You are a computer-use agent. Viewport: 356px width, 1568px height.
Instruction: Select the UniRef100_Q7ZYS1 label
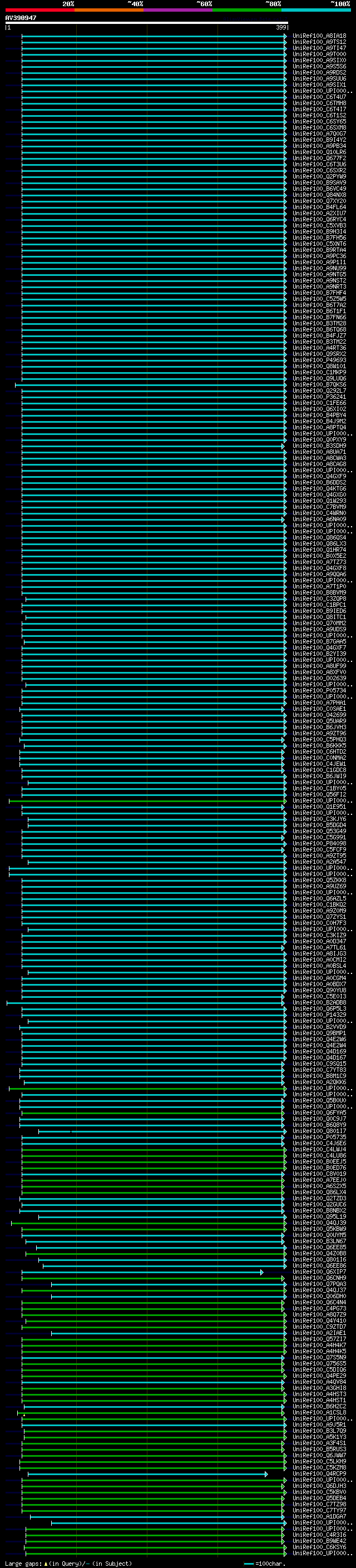319,917
